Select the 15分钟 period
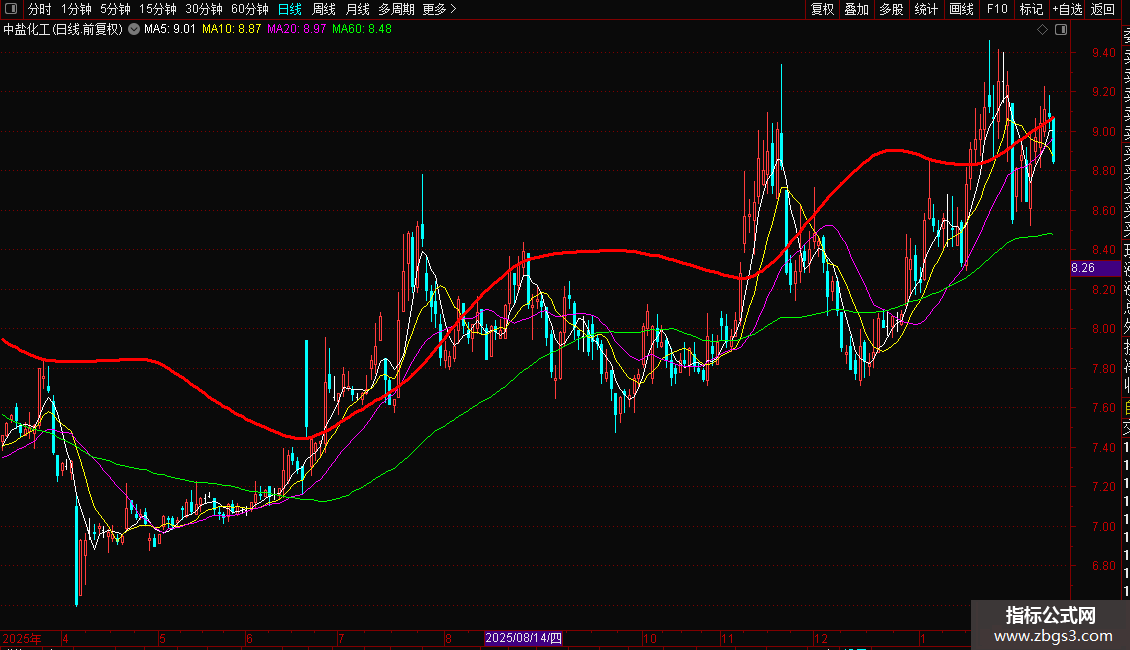Screen dimensions: 1130x650 (x=158, y=9)
